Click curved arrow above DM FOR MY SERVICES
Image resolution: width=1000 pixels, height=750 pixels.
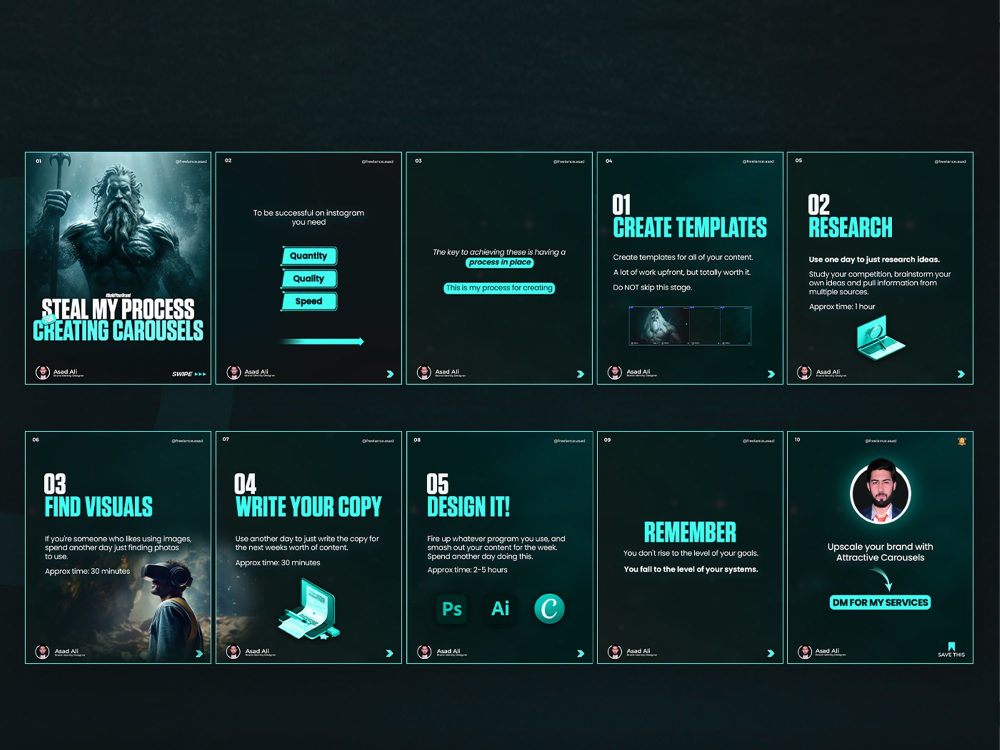point(882,579)
